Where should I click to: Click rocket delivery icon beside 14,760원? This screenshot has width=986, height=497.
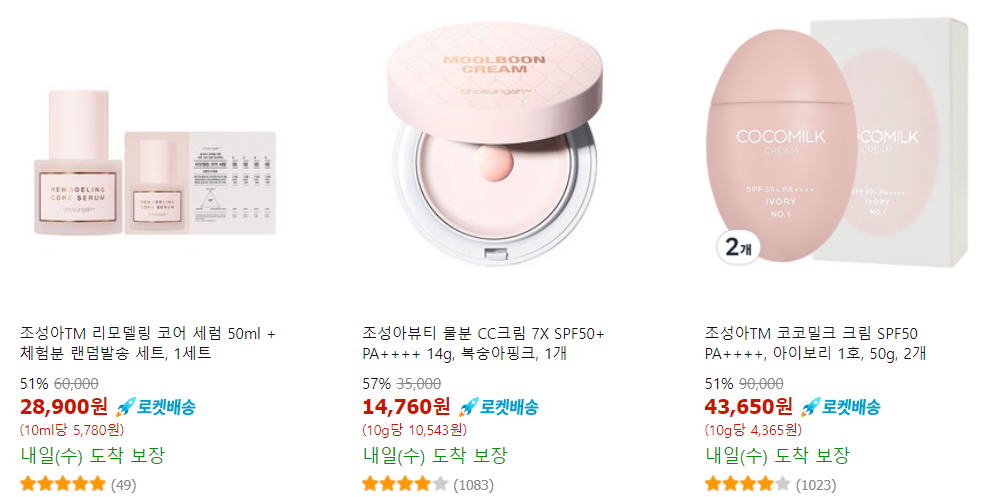[x=498, y=407]
